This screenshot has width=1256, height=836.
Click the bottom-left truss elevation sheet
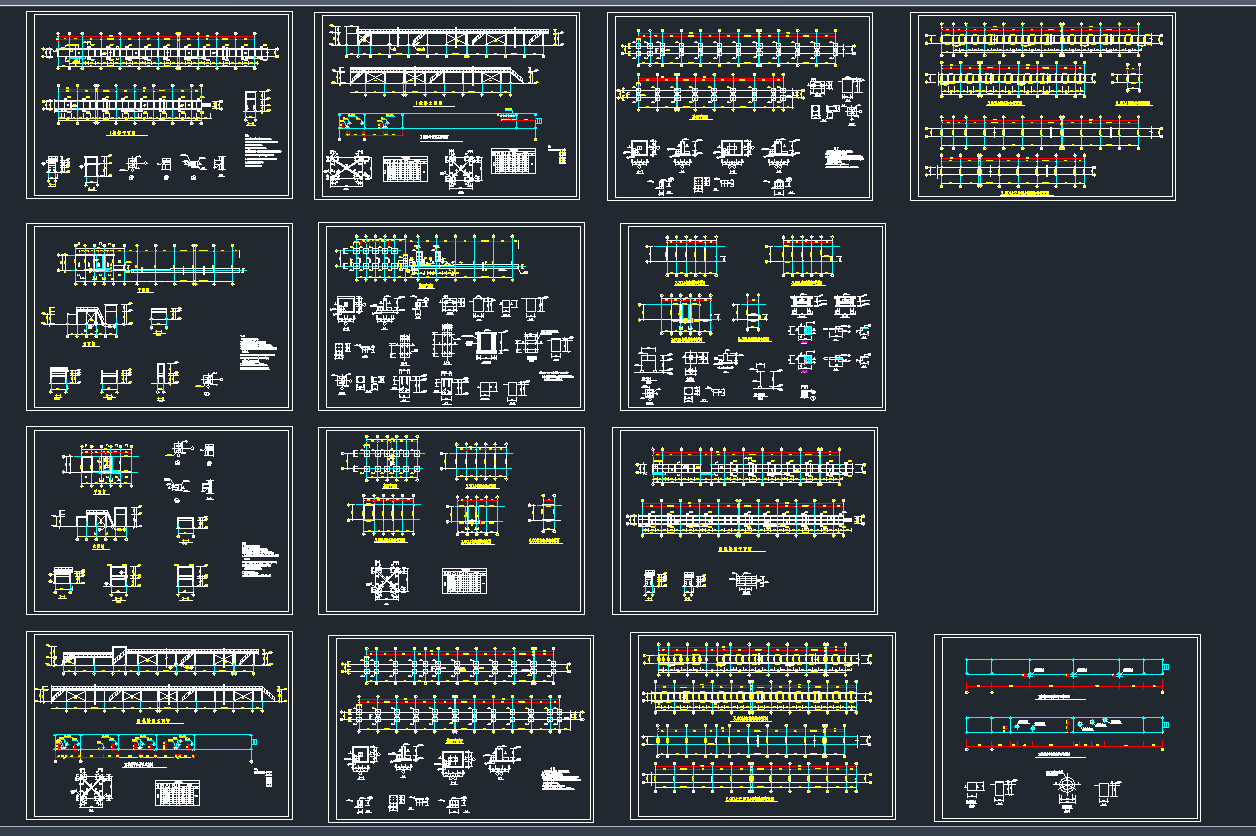(x=159, y=725)
